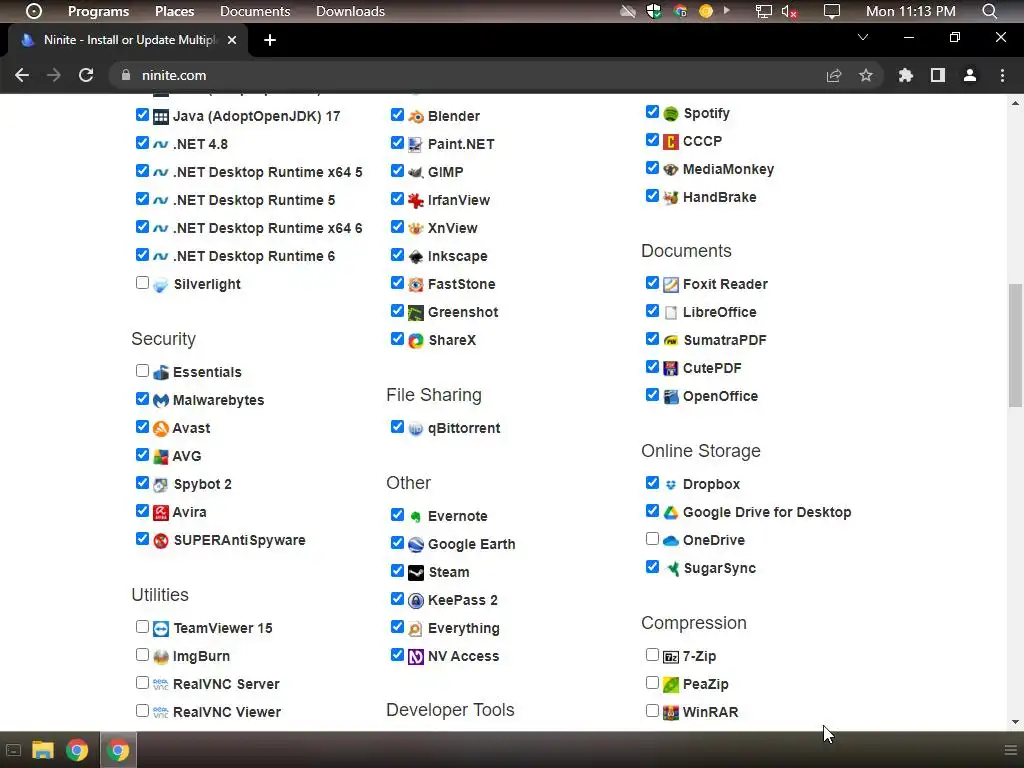The height and width of the screenshot is (768, 1024).
Task: Go back to previous page
Action: click(22, 75)
